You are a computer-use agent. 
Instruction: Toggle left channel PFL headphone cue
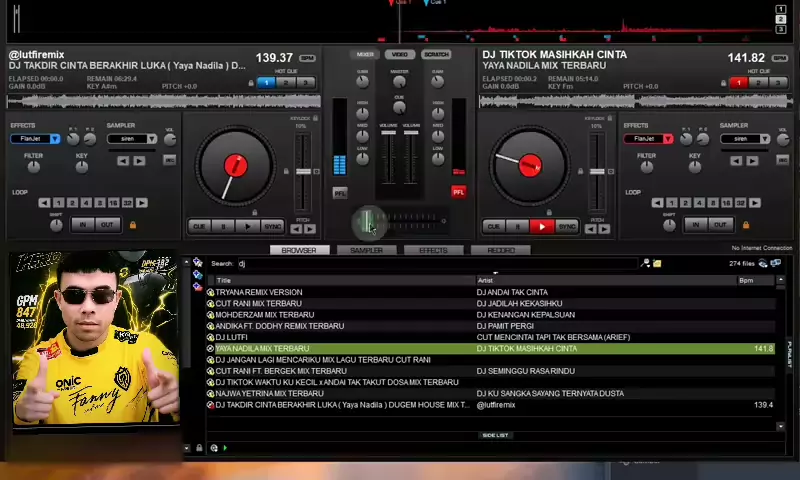pos(340,192)
